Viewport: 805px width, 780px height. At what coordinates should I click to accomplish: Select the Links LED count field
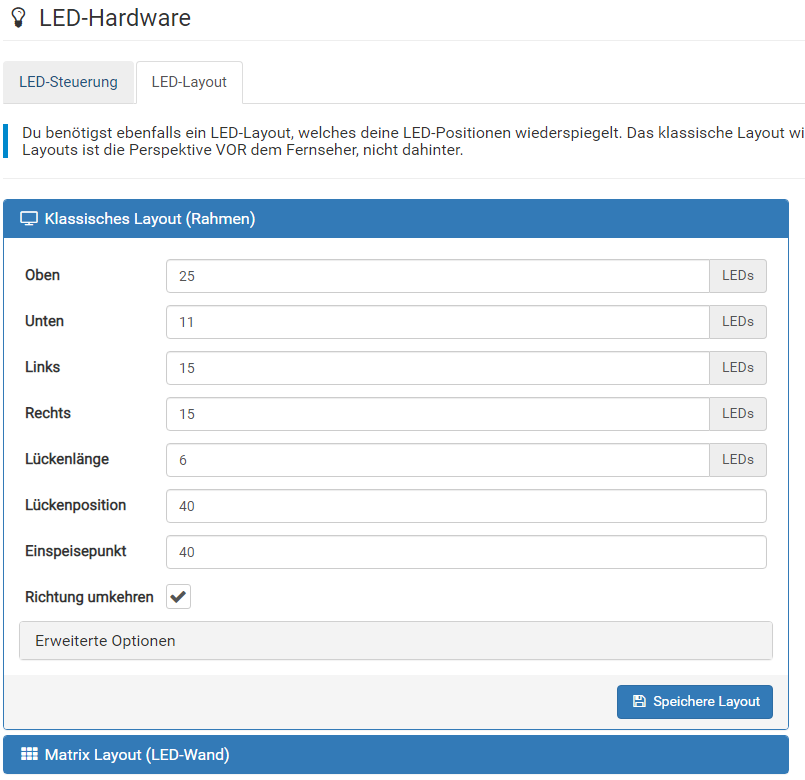point(437,368)
